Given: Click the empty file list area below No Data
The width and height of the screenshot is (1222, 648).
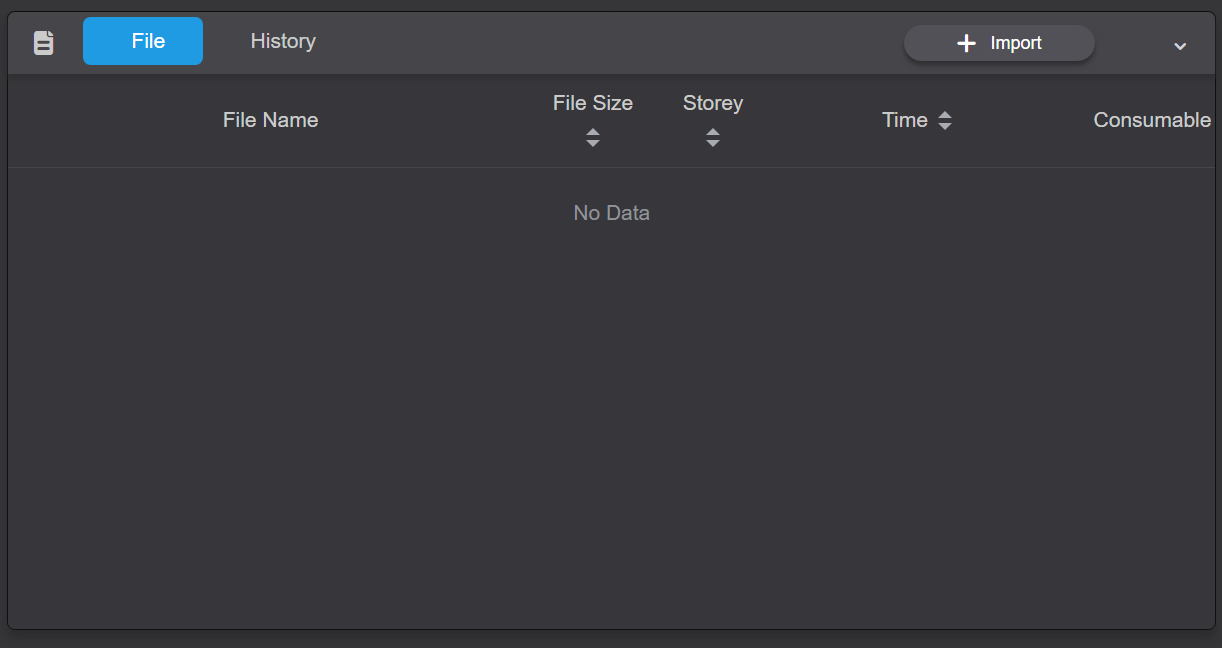Looking at the screenshot, I should click(611, 420).
